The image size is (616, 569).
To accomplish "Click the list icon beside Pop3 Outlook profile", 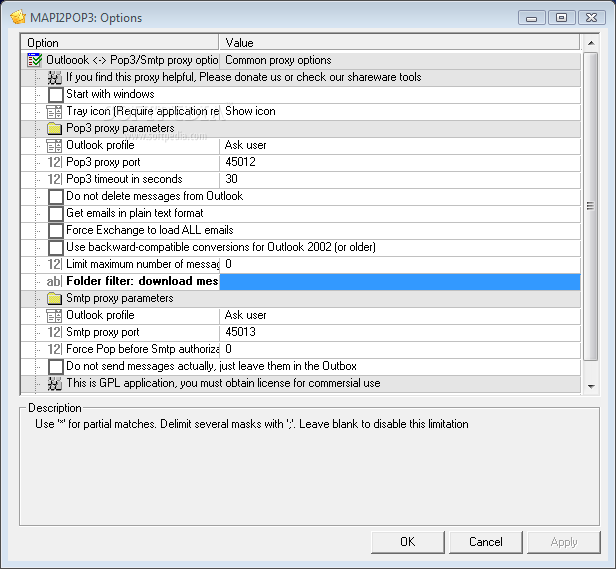I will [54, 146].
